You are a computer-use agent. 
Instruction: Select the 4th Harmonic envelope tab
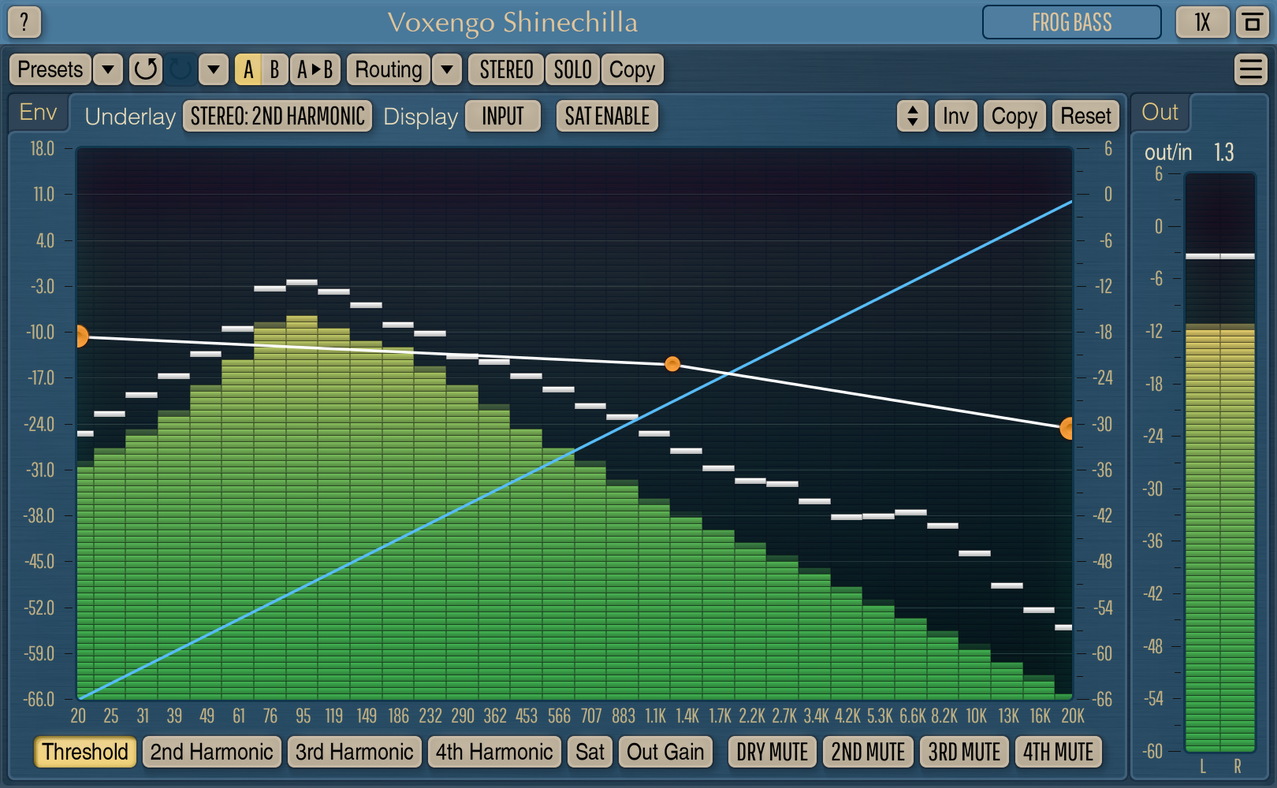pos(495,752)
